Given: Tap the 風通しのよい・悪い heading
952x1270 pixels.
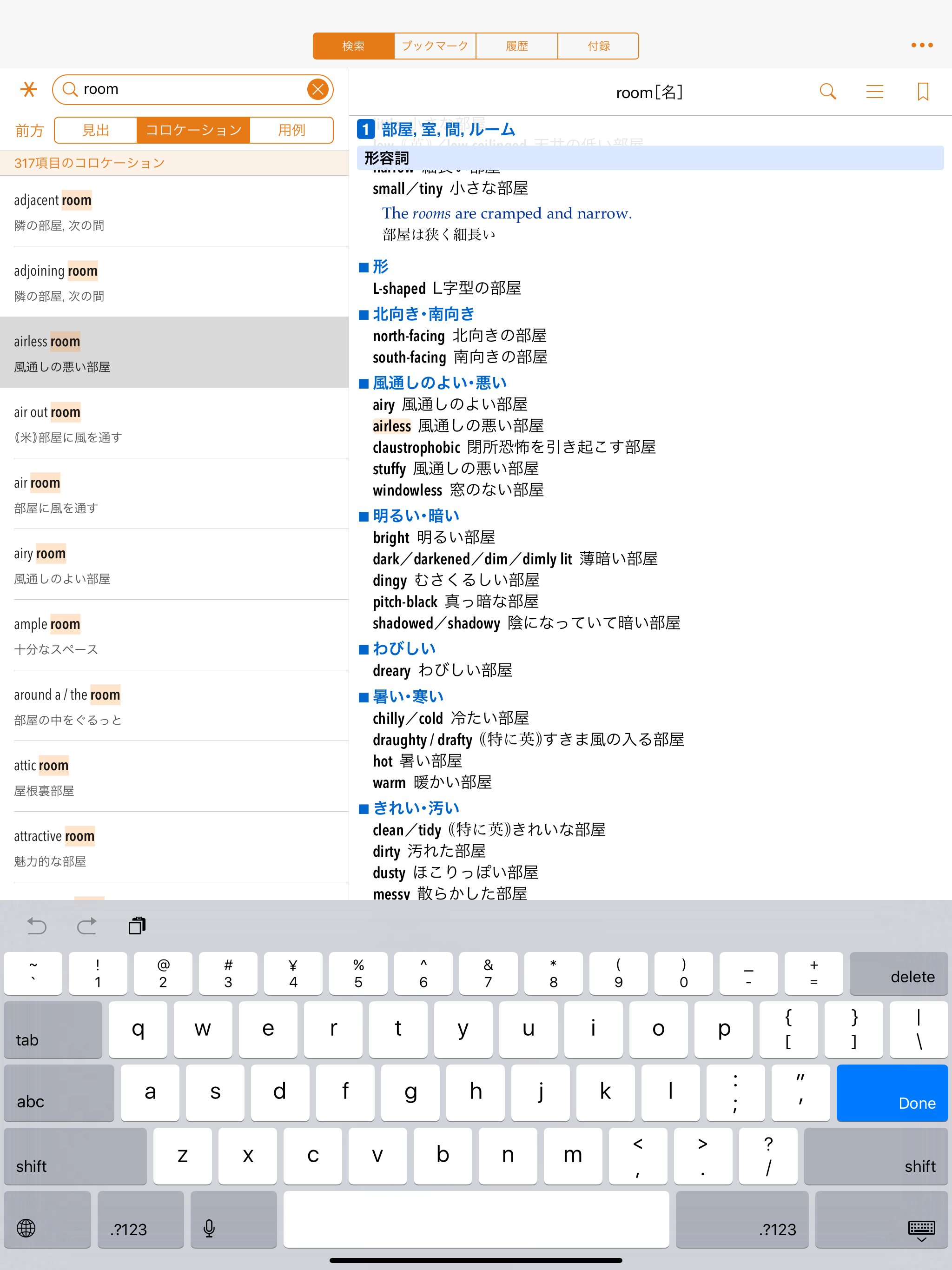Looking at the screenshot, I should (440, 383).
